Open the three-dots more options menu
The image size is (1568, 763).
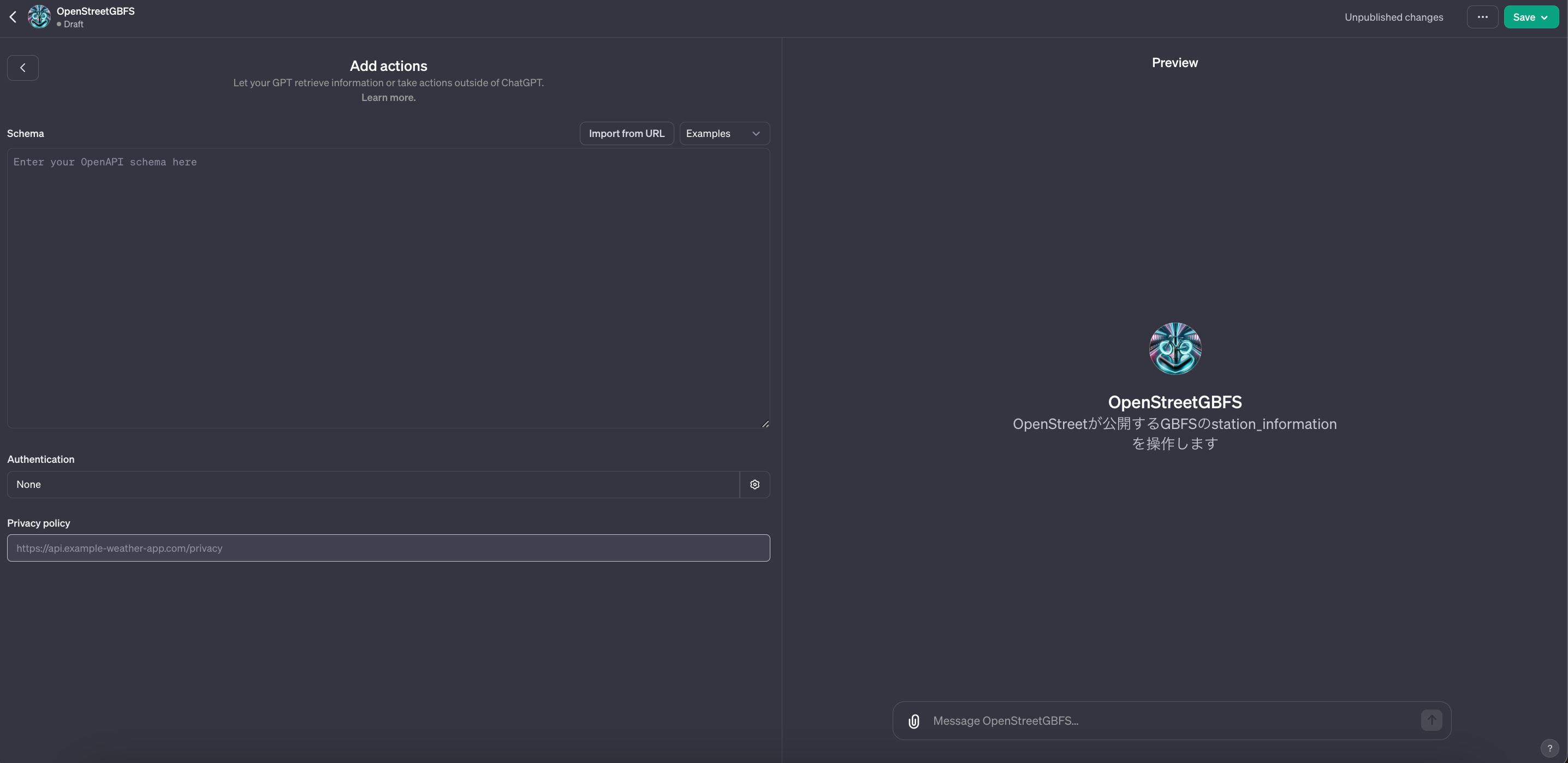[1482, 17]
